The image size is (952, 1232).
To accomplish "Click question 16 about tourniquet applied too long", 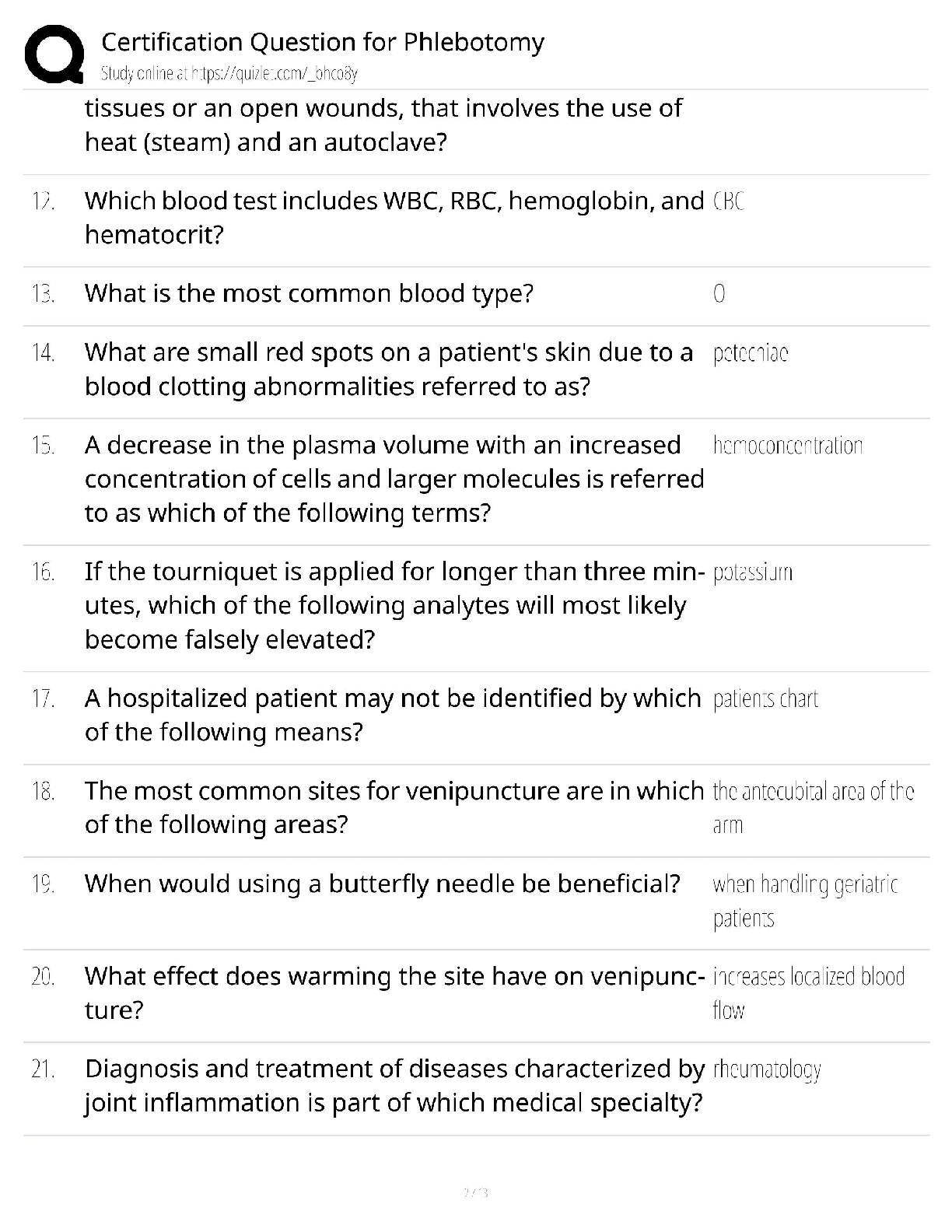I will [394, 605].
